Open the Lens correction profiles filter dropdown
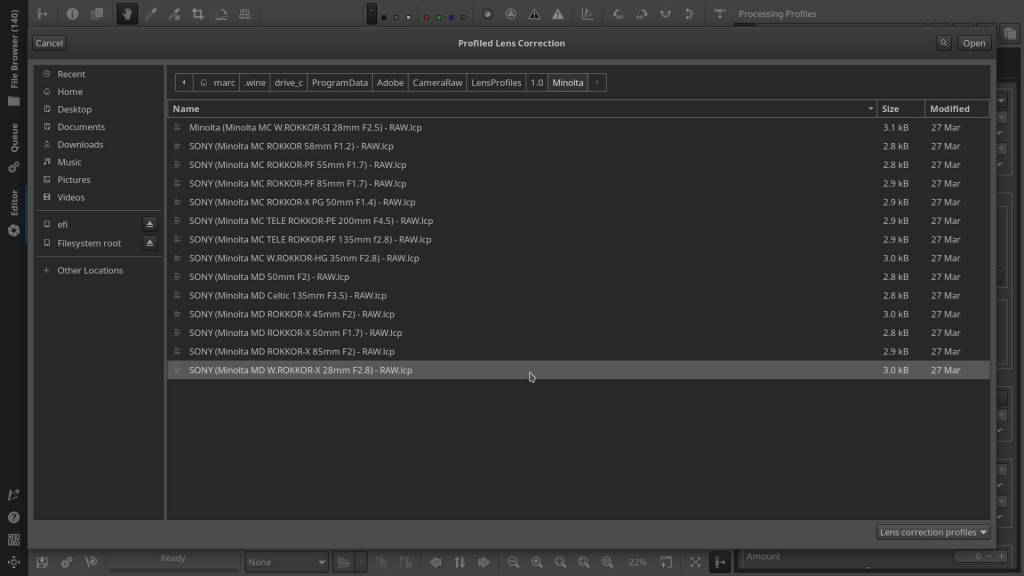Screen dimensions: 1024x576 933,532
